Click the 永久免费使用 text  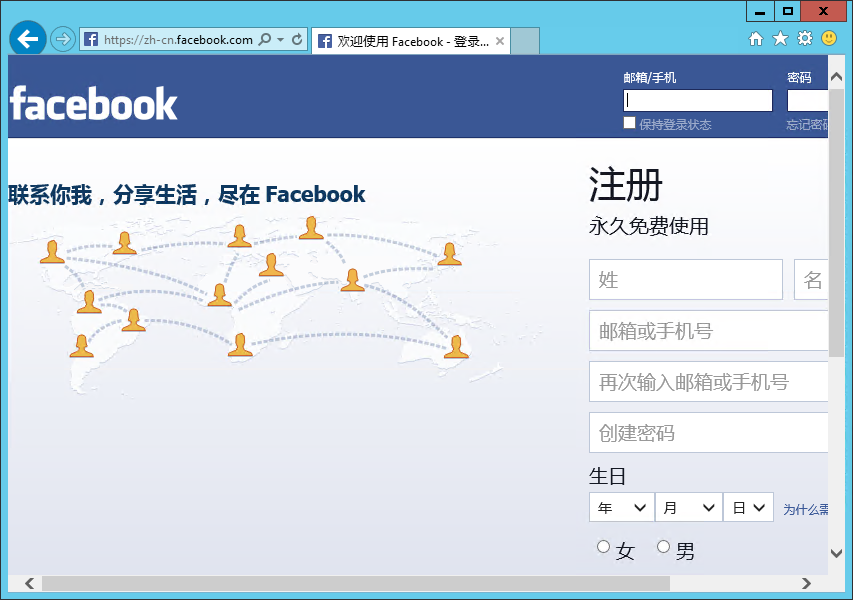[x=648, y=226]
